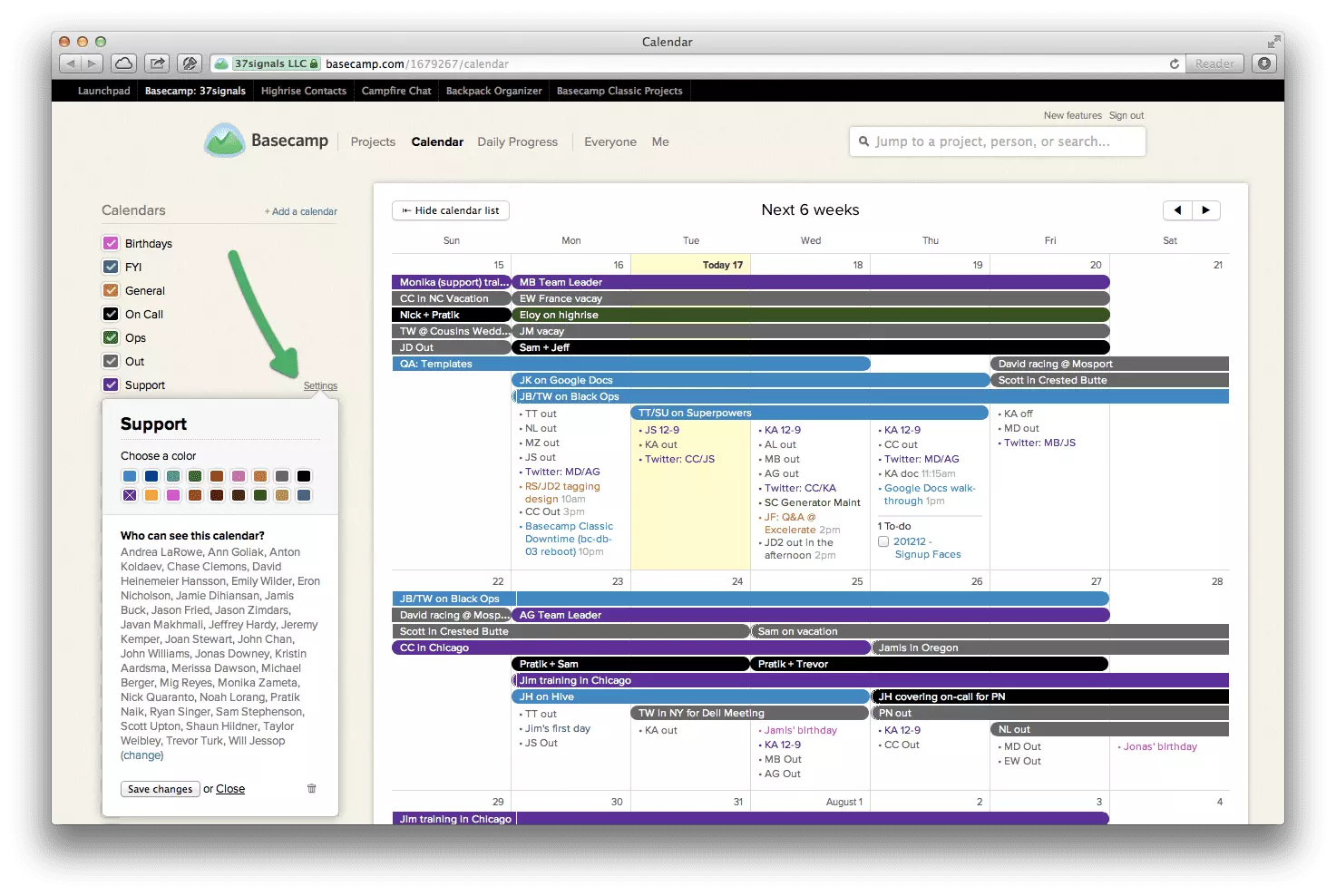Advance to the next calendar weeks arrow

1205,210
